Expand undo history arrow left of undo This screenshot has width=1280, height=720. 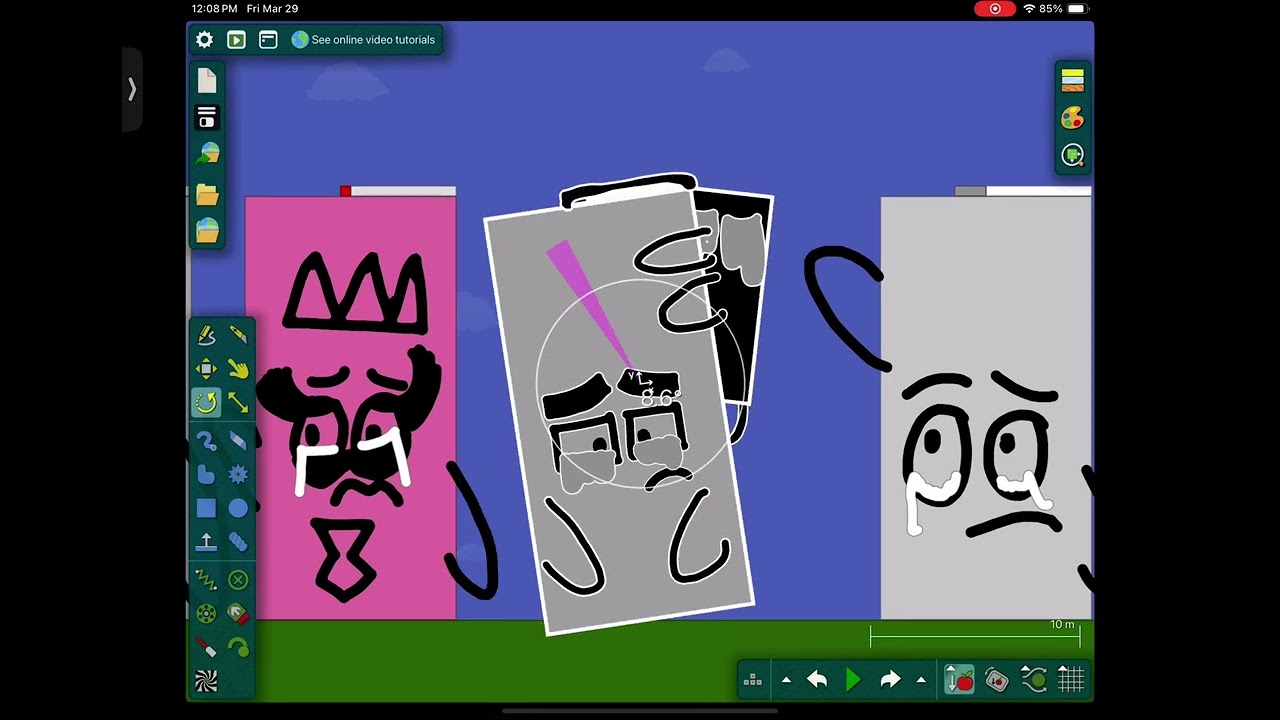(x=786, y=681)
